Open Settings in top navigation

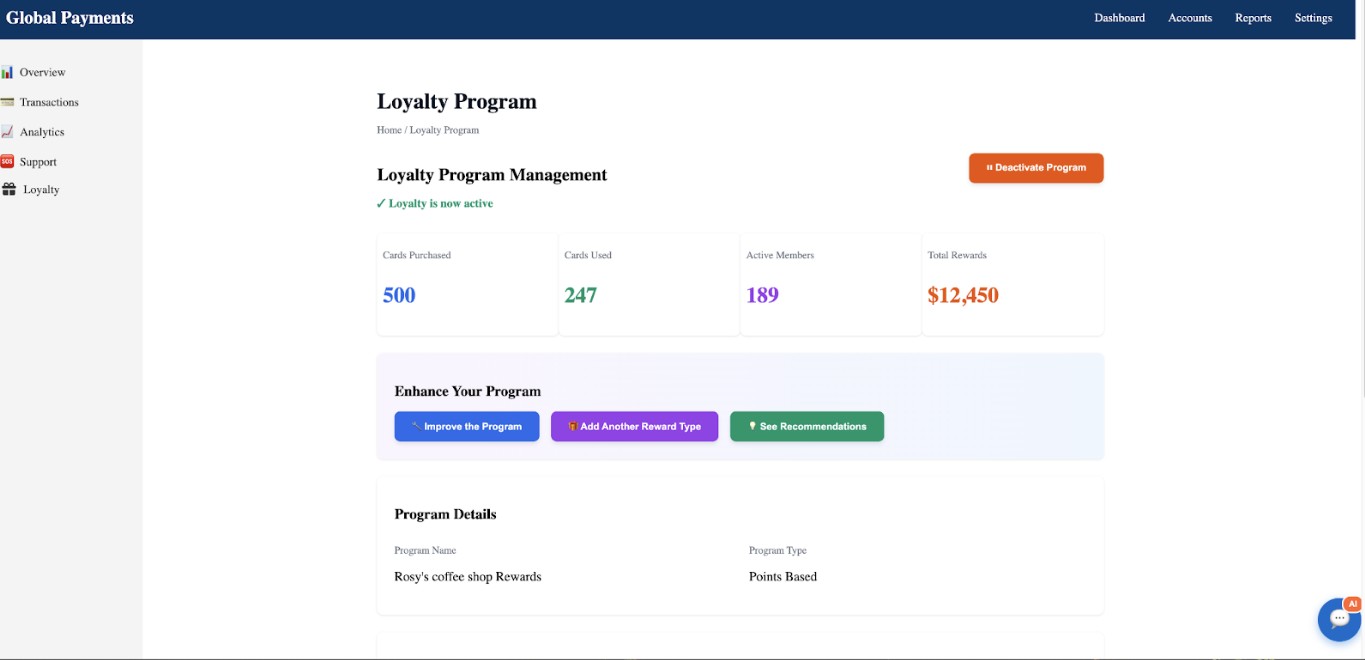tap(1313, 18)
